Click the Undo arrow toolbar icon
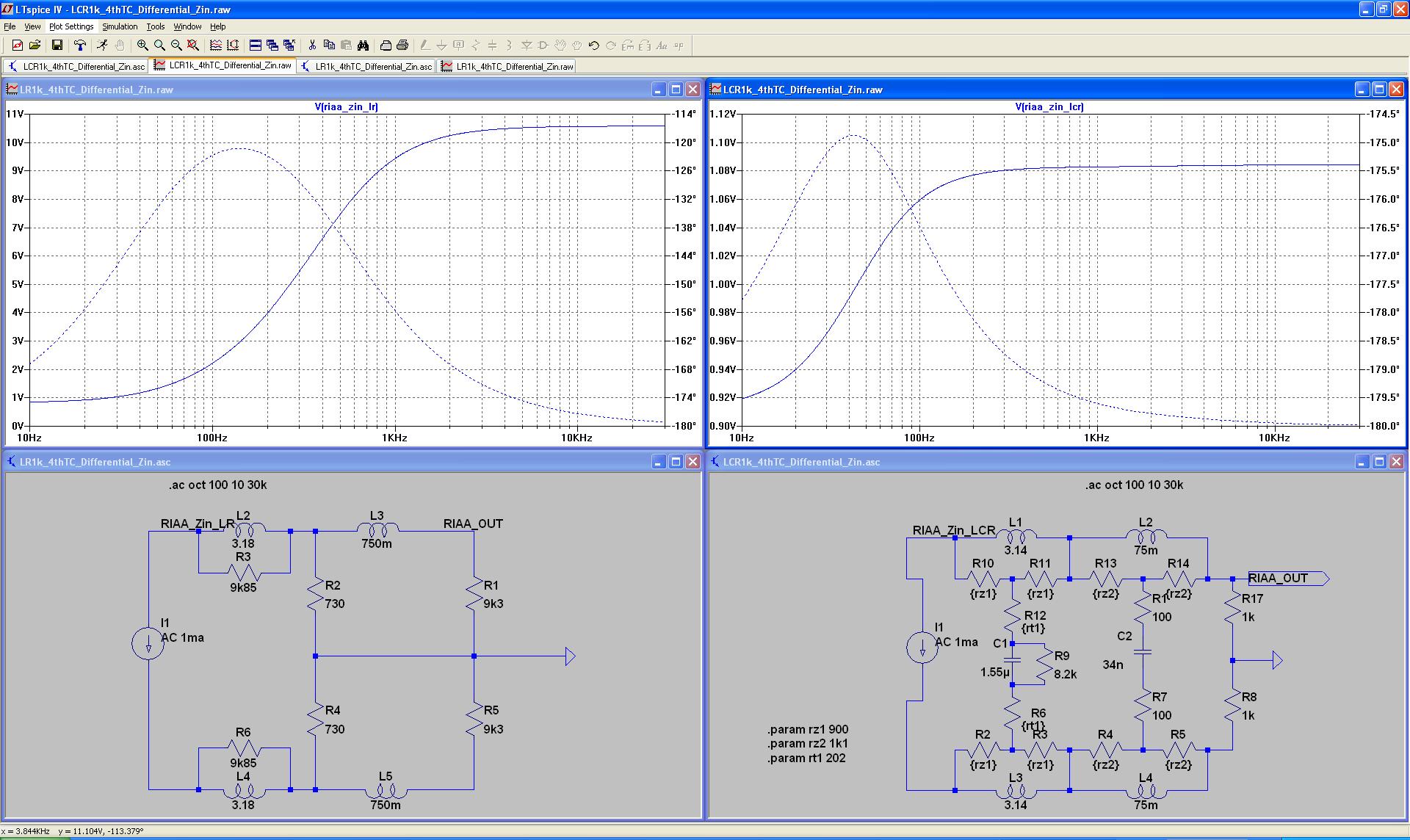The width and height of the screenshot is (1410, 840). coord(594,46)
